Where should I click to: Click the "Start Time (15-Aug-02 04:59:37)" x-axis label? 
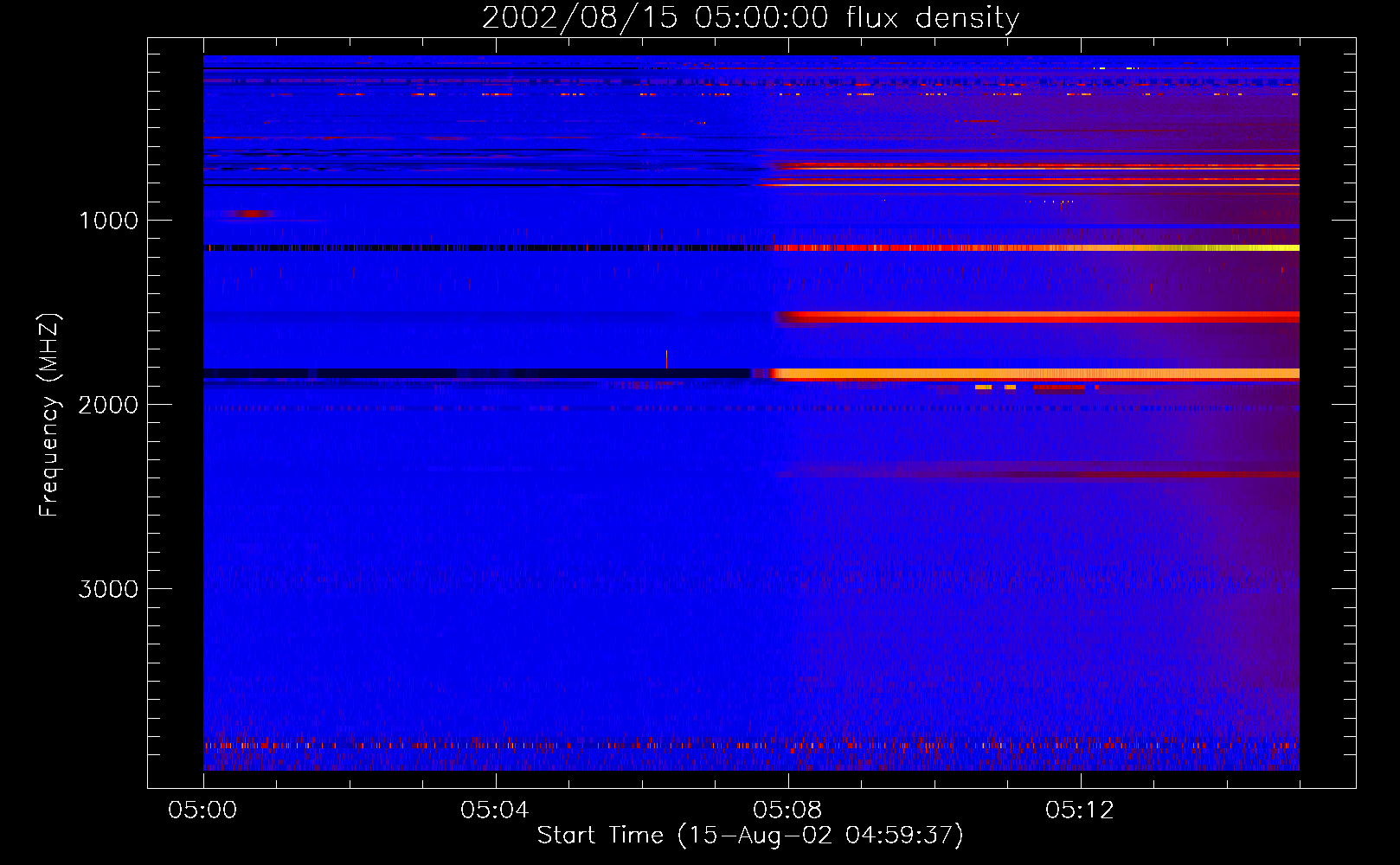pyautogui.click(x=750, y=836)
